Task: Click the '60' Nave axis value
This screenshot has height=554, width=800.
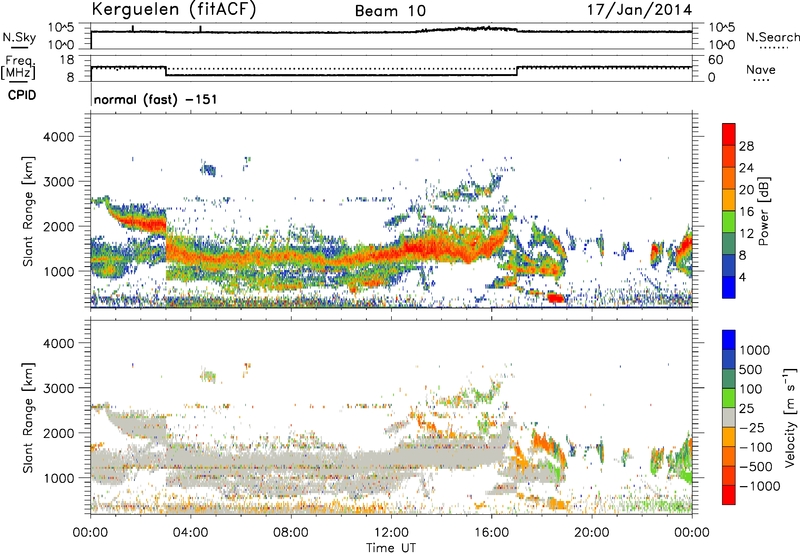Action: pos(715,60)
